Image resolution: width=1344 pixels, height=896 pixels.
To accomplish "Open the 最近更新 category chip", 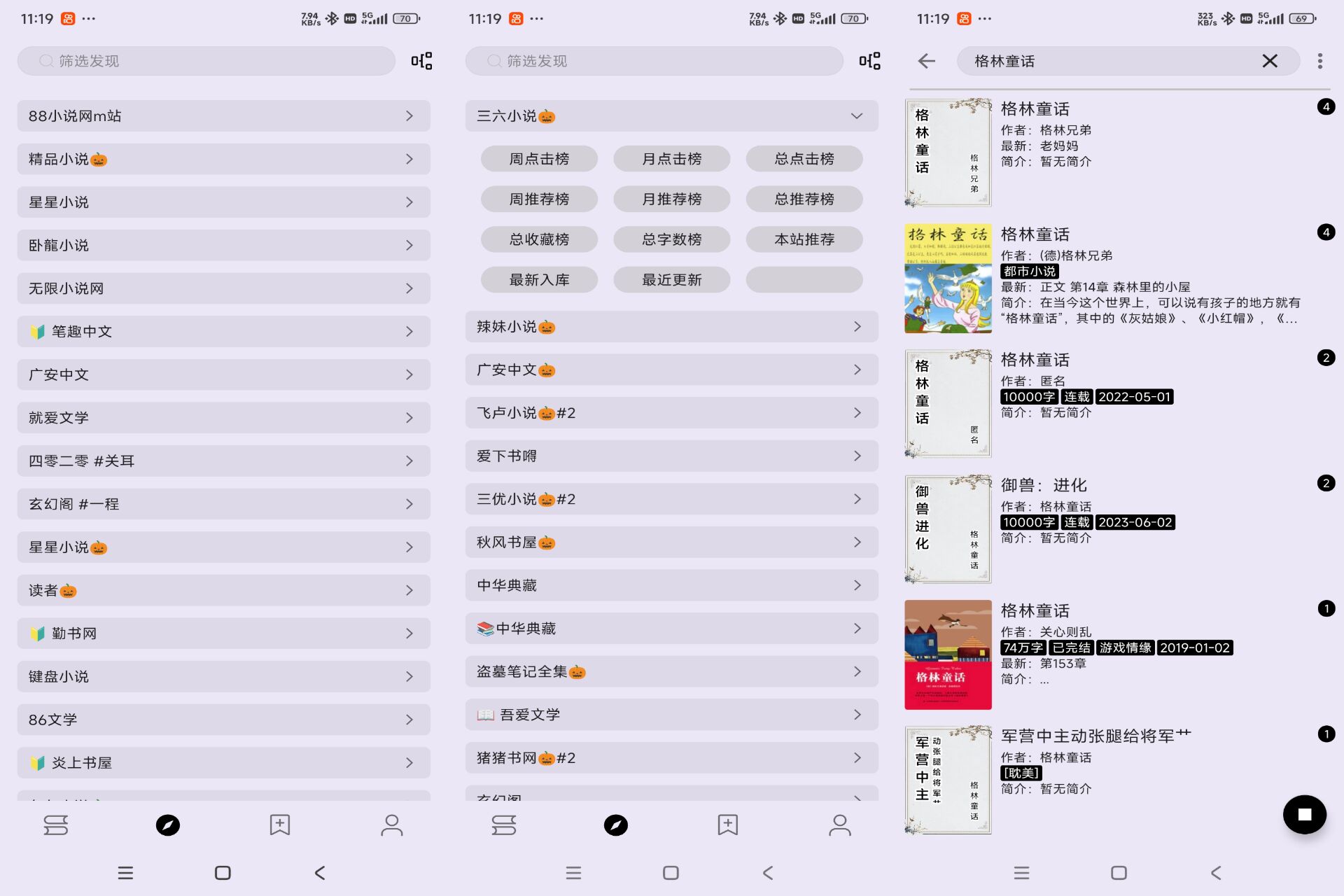I will 671,280.
